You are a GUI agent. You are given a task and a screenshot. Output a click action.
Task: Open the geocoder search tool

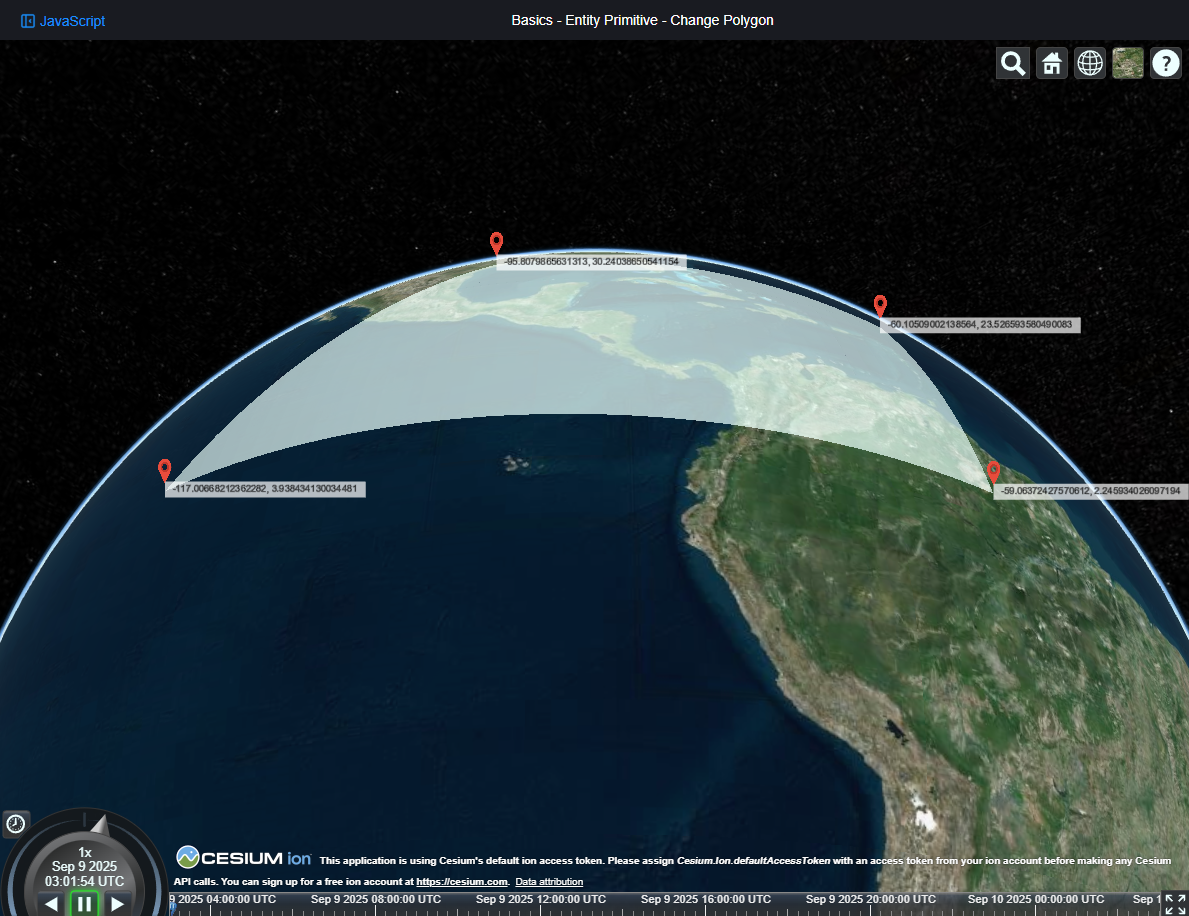(1012, 63)
